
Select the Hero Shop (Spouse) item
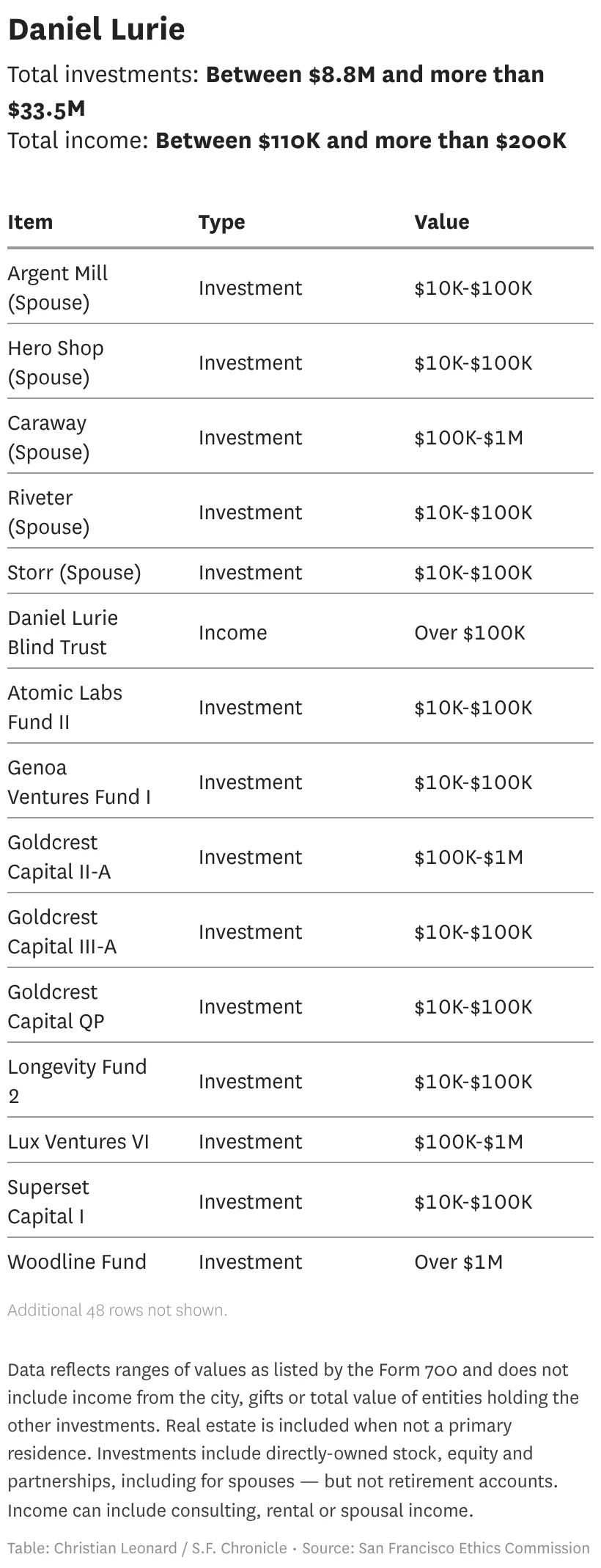56,362
